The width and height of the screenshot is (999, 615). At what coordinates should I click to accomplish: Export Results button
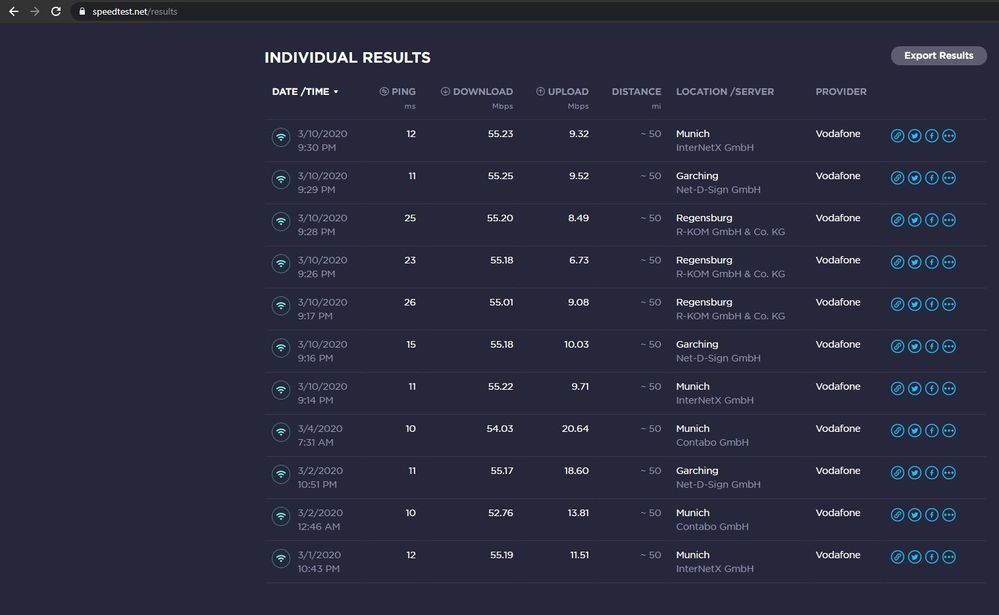[938, 55]
